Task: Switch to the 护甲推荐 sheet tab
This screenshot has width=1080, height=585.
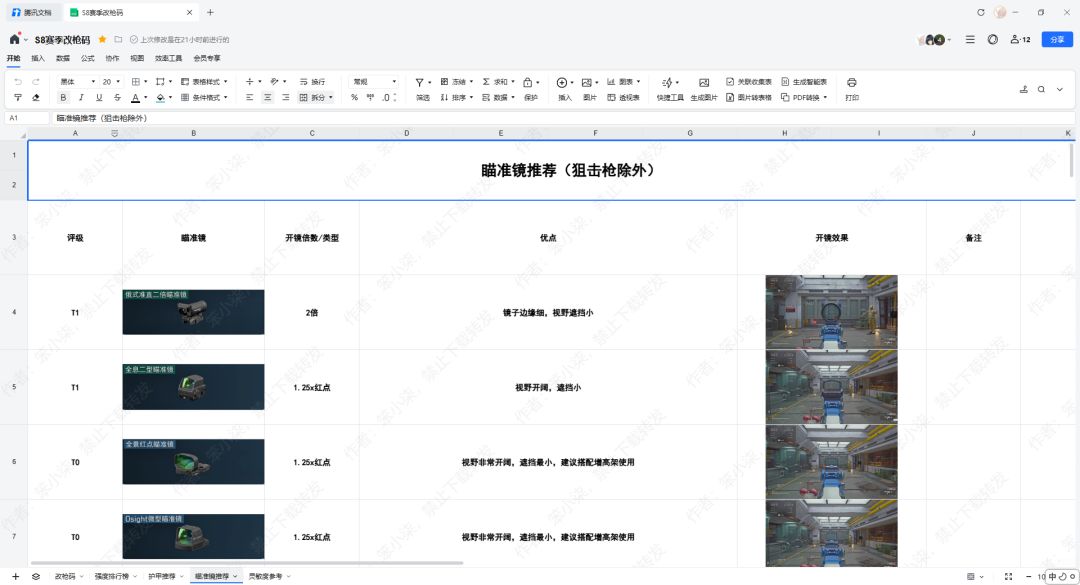Action: [162, 576]
